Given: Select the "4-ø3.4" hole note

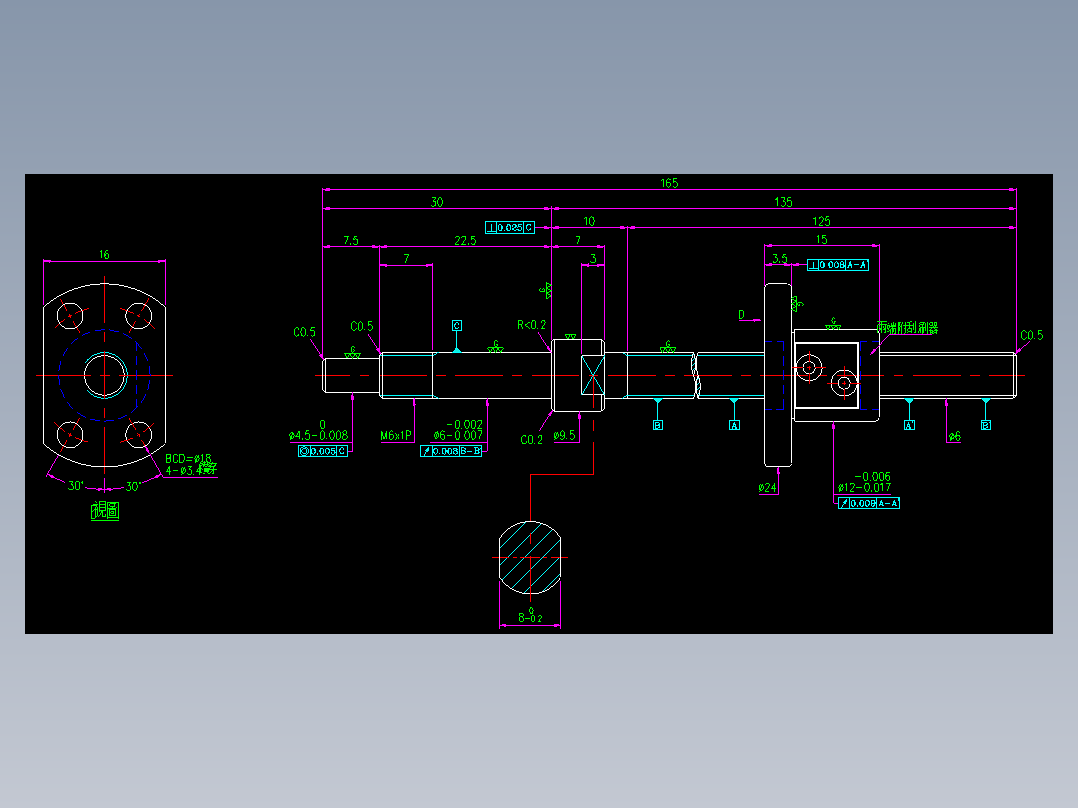Looking at the screenshot, I should click(x=191, y=470).
